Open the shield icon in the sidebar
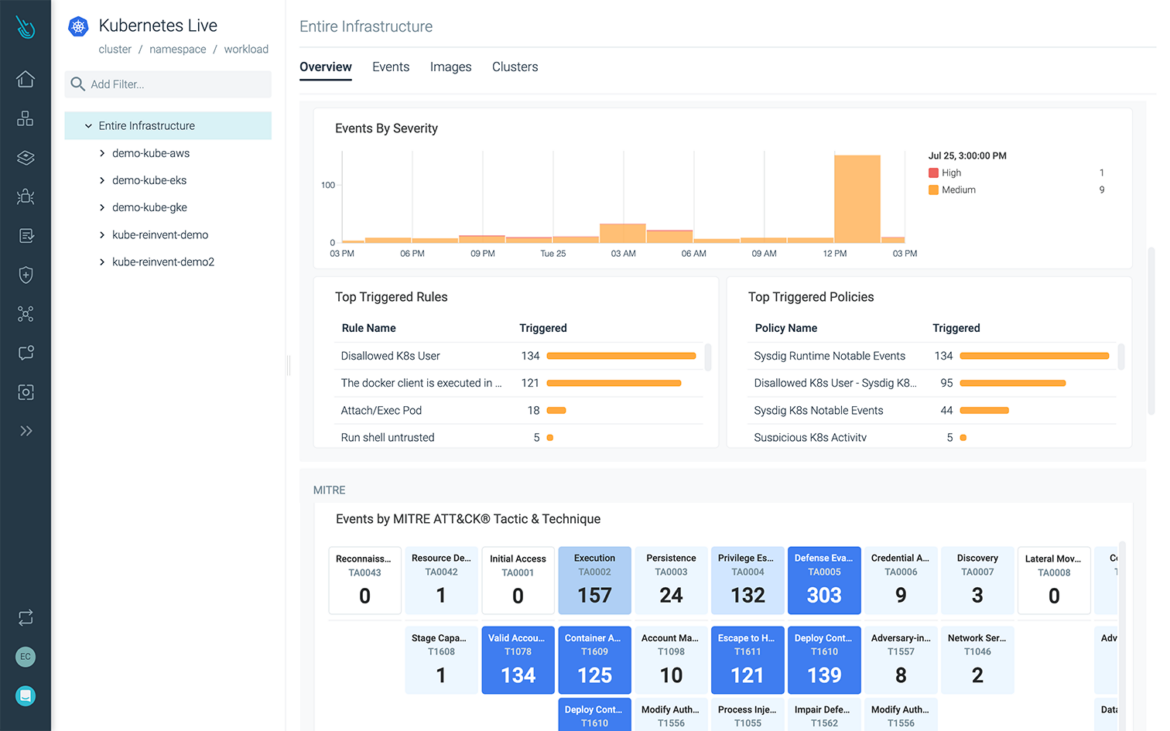 pyautogui.click(x=25, y=274)
